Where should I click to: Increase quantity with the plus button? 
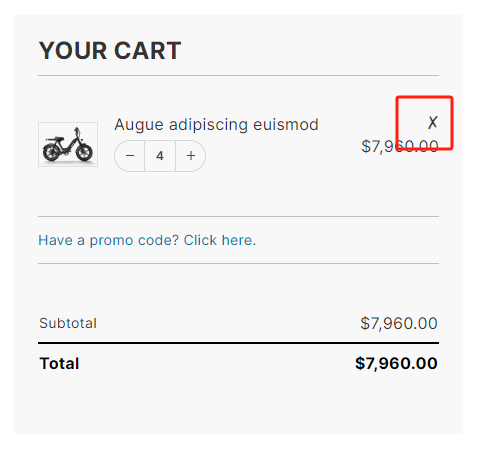coord(191,156)
